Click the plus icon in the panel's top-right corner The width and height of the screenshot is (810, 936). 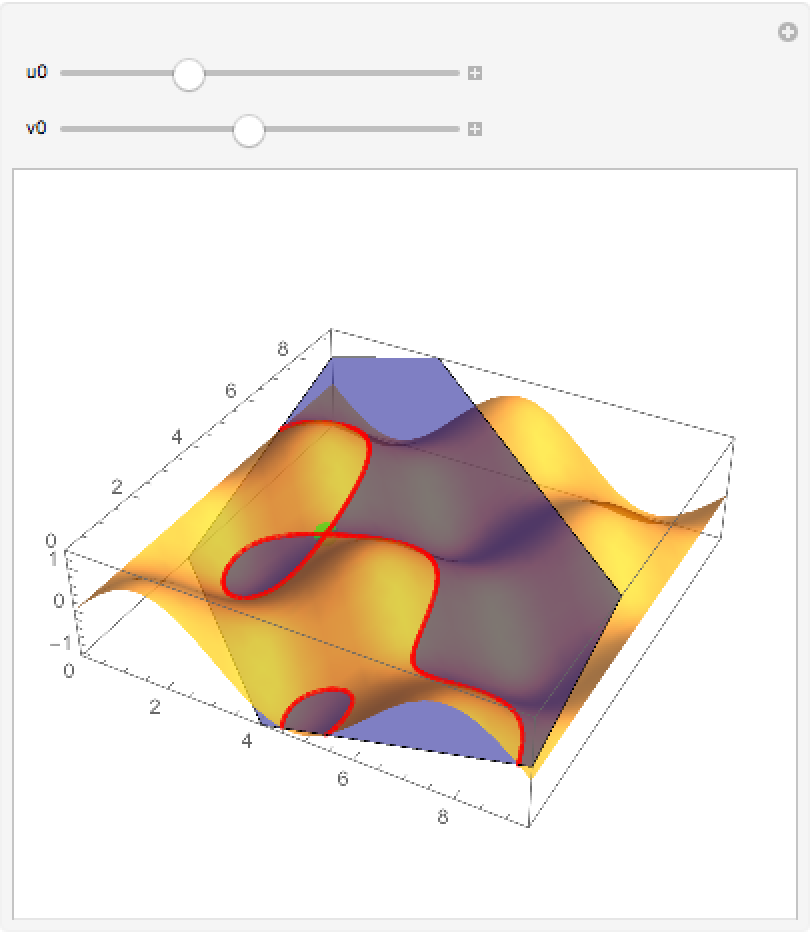(x=788, y=33)
